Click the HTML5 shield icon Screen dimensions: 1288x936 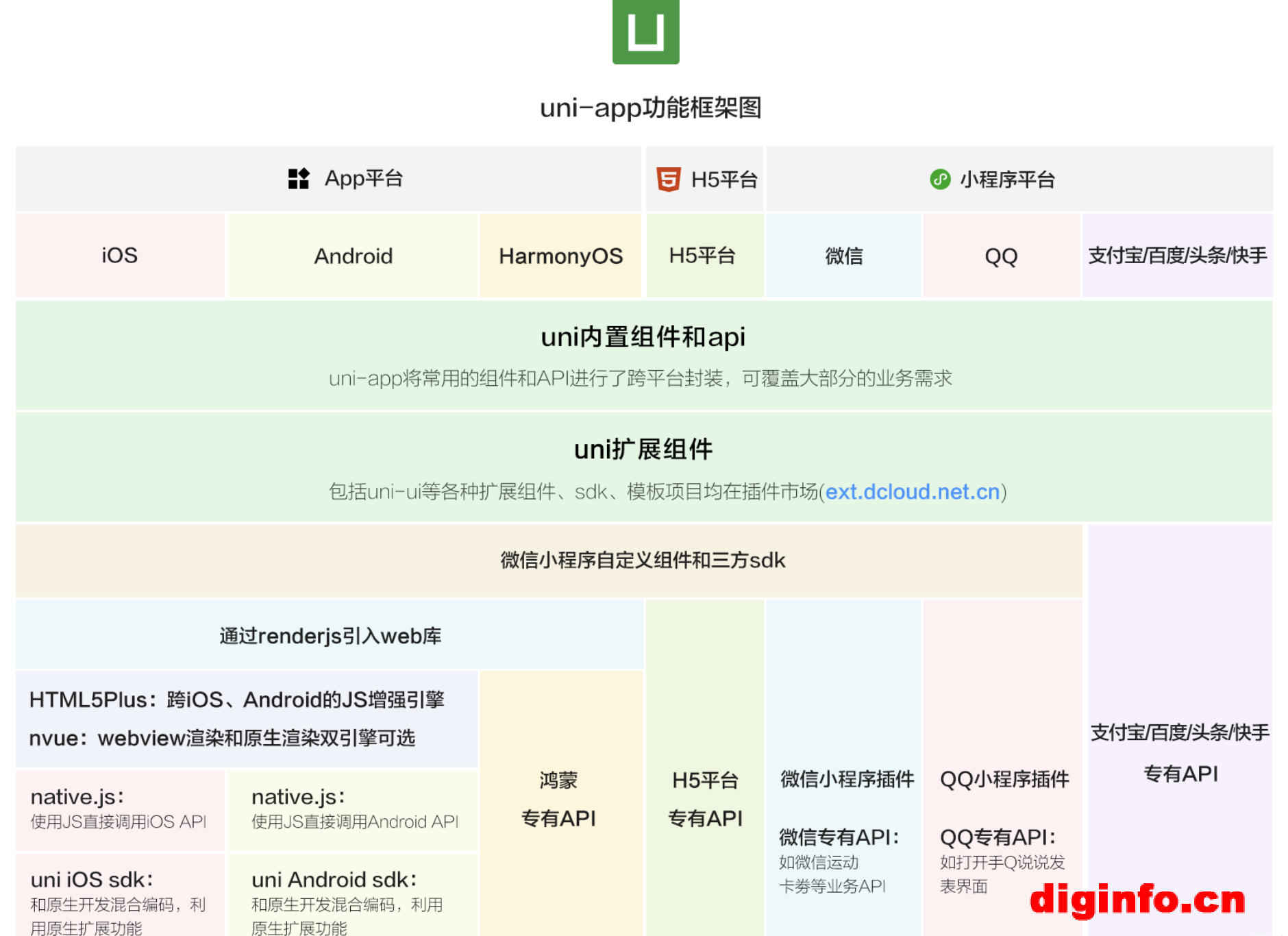[x=668, y=180]
